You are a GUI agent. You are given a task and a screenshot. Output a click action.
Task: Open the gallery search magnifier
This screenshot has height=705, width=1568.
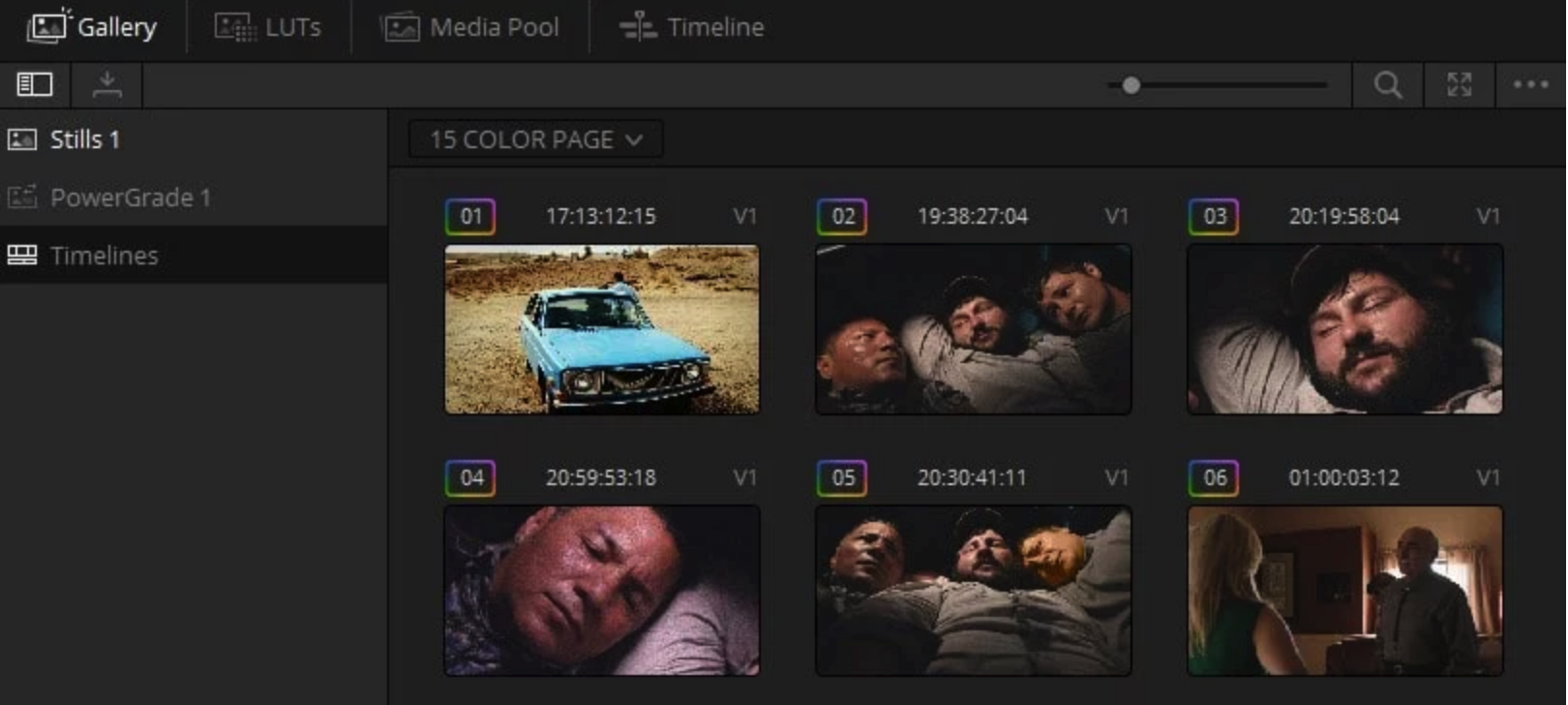click(1388, 85)
